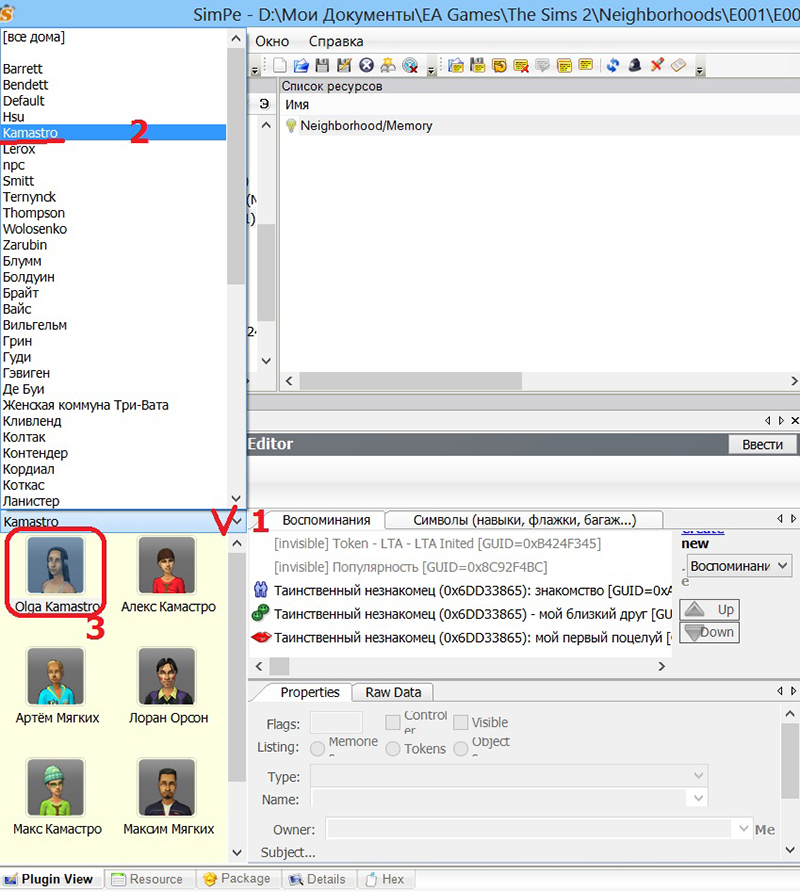Click the green close friend memory icon
The width and height of the screenshot is (800, 891).
tap(261, 614)
